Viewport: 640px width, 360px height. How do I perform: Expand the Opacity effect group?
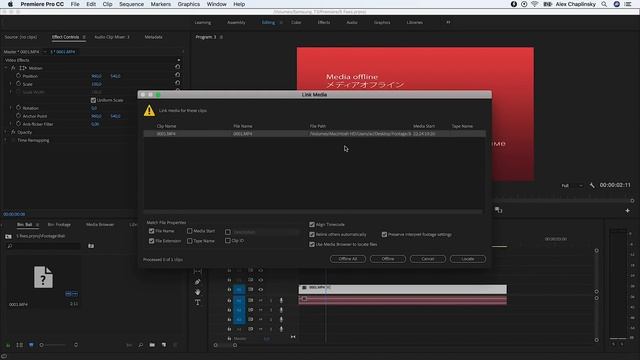[6, 132]
